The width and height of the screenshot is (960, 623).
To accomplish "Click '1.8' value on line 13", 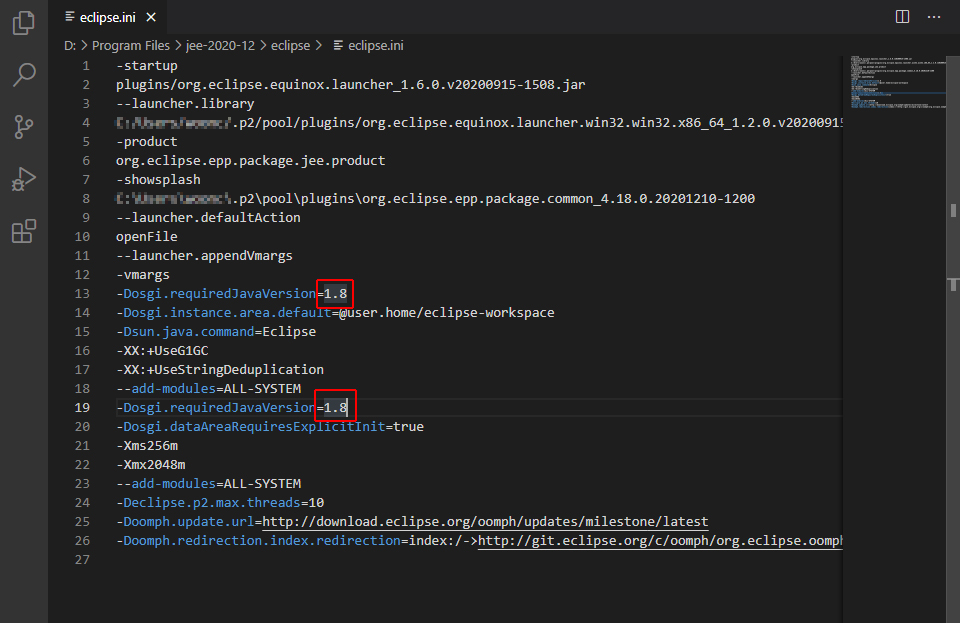I will click(336, 294).
